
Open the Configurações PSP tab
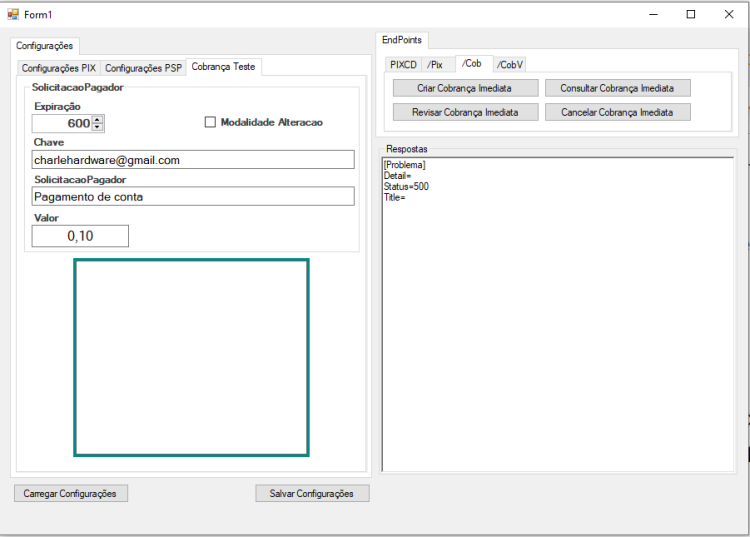click(143, 68)
